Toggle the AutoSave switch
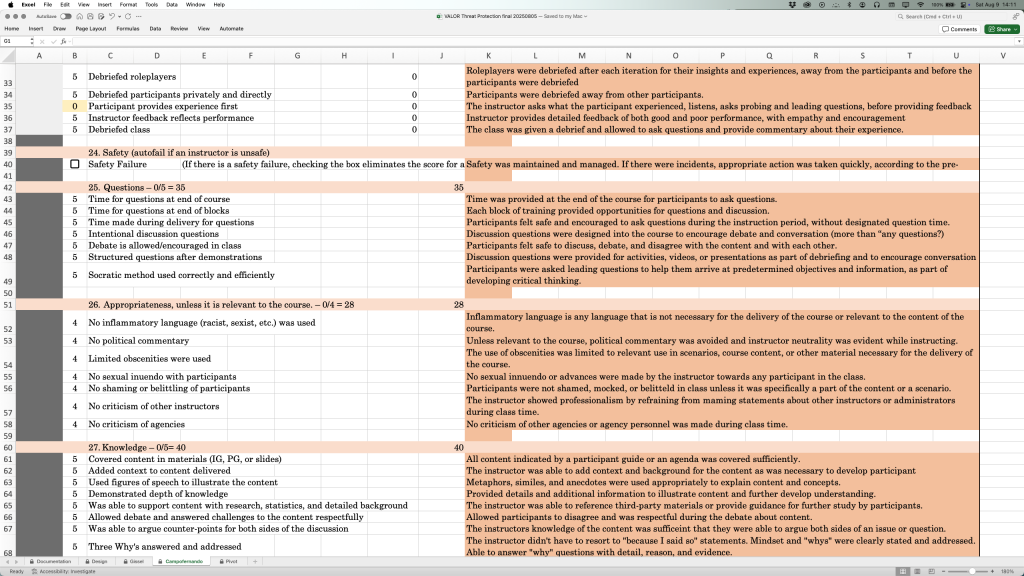This screenshot has width=1024, height=576. (x=66, y=16)
